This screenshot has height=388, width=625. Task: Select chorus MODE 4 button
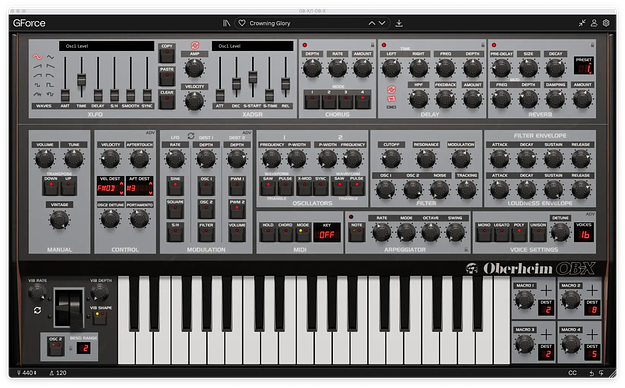pyautogui.click(x=363, y=100)
